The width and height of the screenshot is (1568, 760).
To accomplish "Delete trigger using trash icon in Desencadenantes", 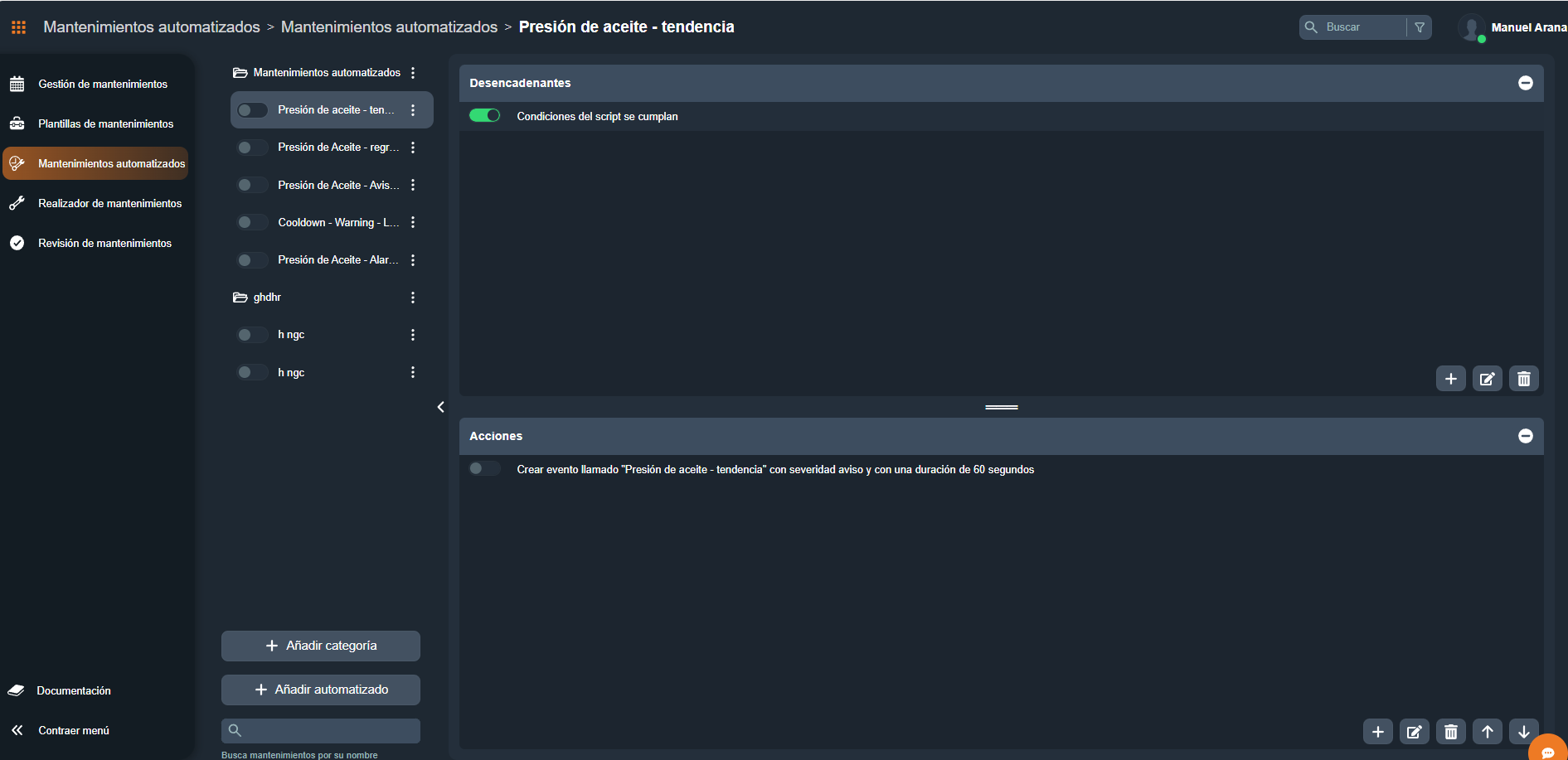I will (x=1523, y=379).
